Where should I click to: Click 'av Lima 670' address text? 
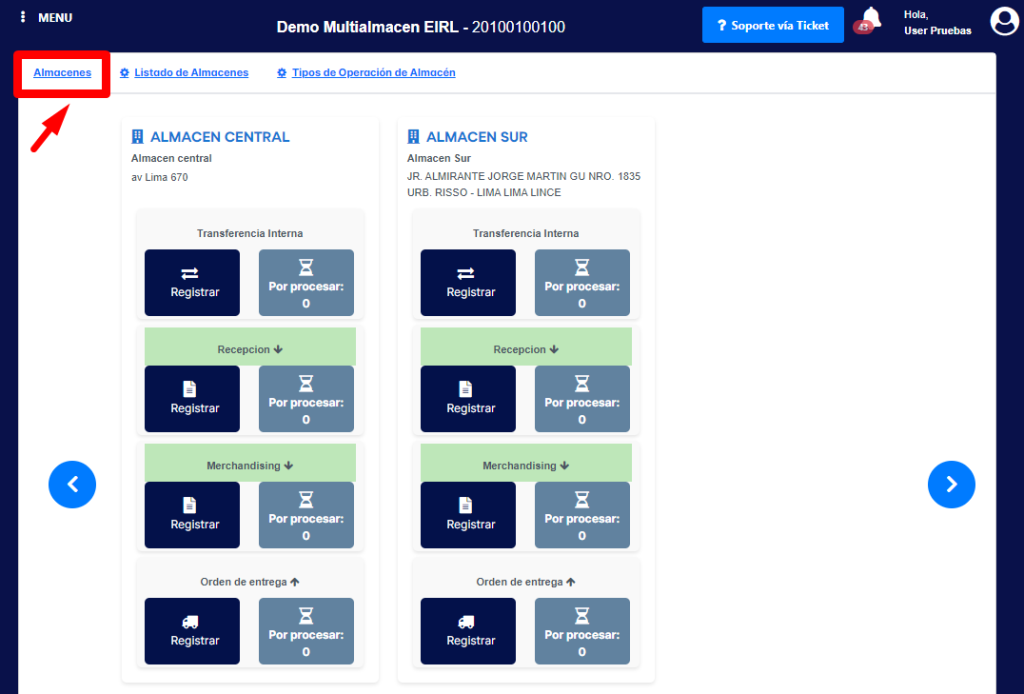[159, 177]
